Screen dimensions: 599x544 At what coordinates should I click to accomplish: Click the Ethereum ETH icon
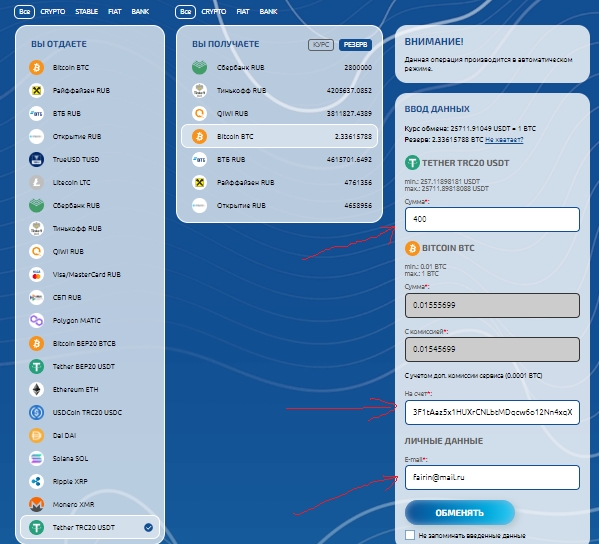click(x=37, y=389)
